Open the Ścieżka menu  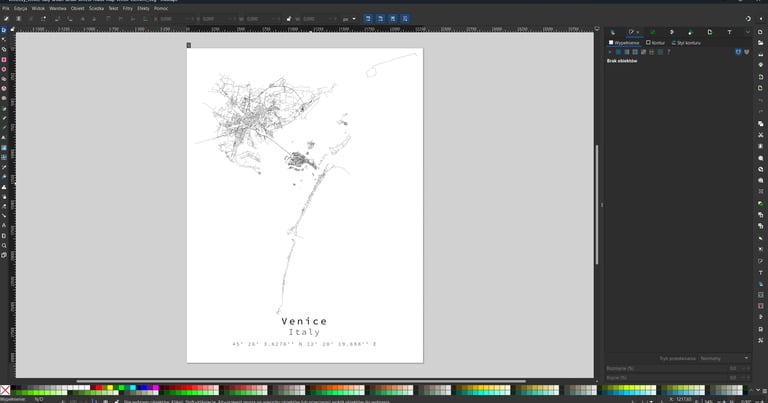click(x=96, y=8)
